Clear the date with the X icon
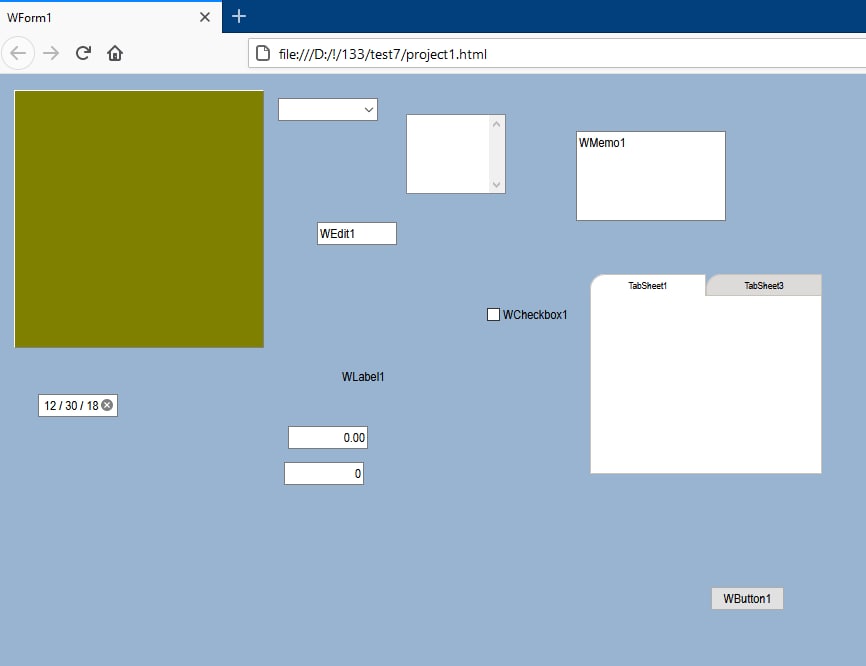This screenshot has height=666, width=866. pyautogui.click(x=107, y=405)
